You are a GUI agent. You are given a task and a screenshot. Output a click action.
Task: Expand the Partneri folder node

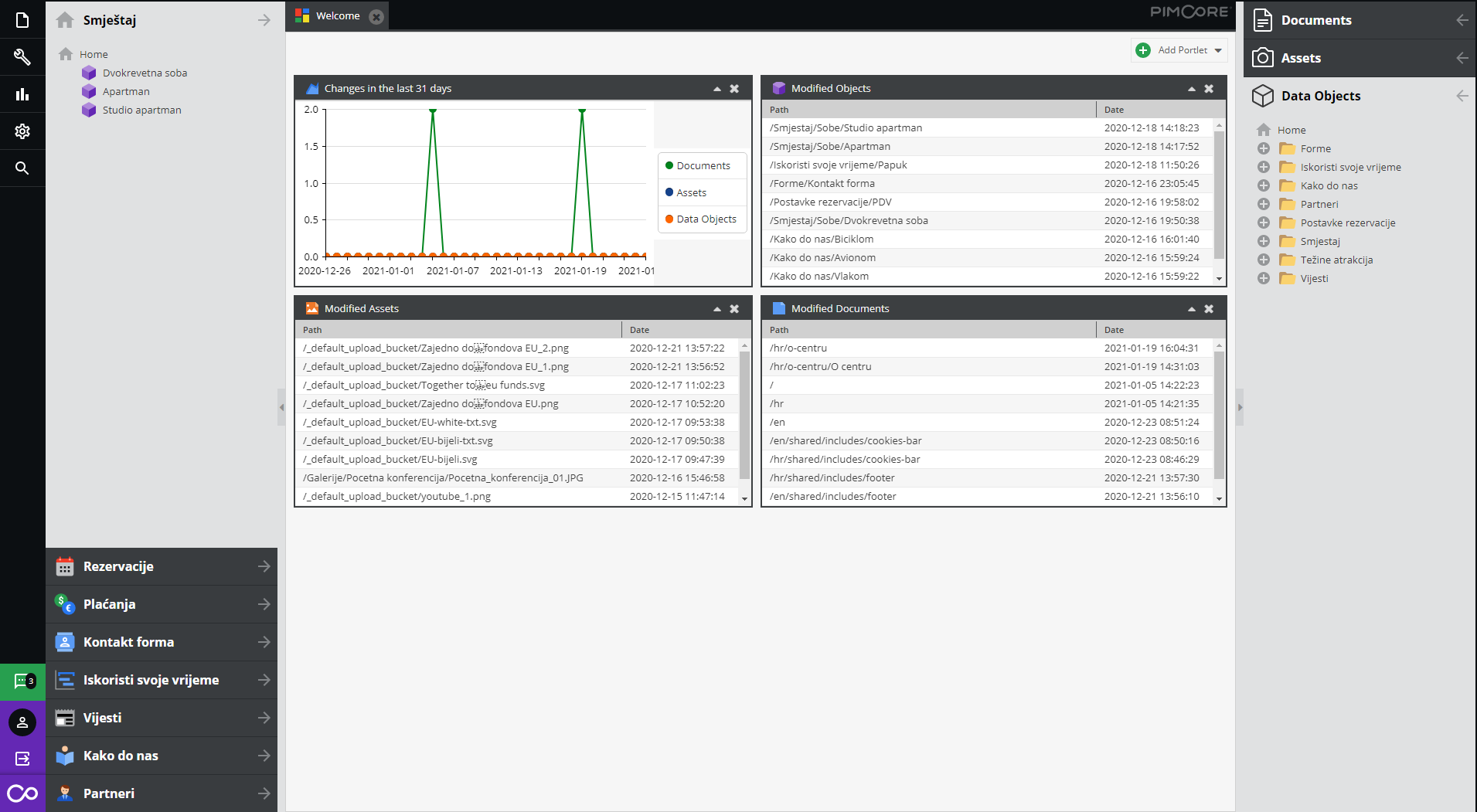coord(1264,204)
